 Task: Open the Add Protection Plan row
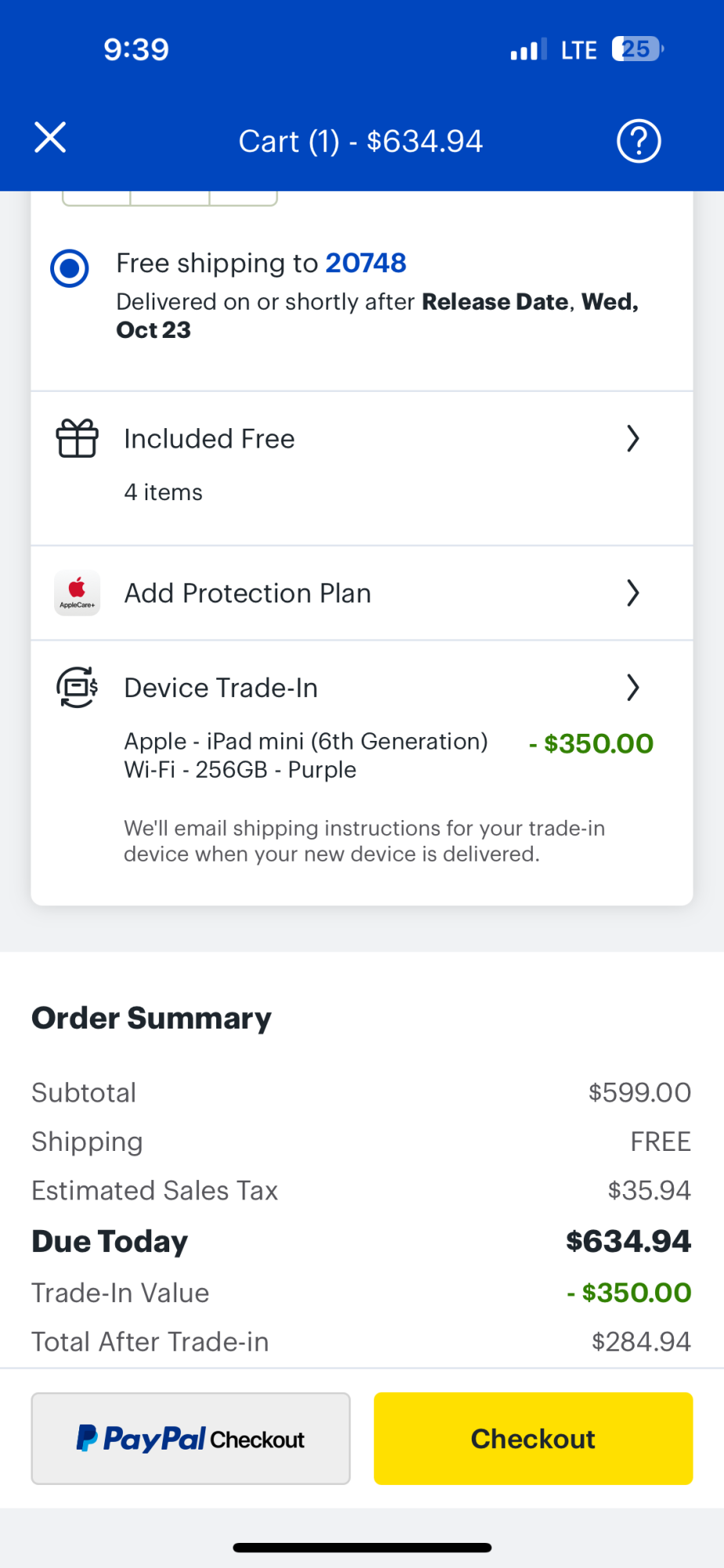pyautogui.click(x=248, y=593)
